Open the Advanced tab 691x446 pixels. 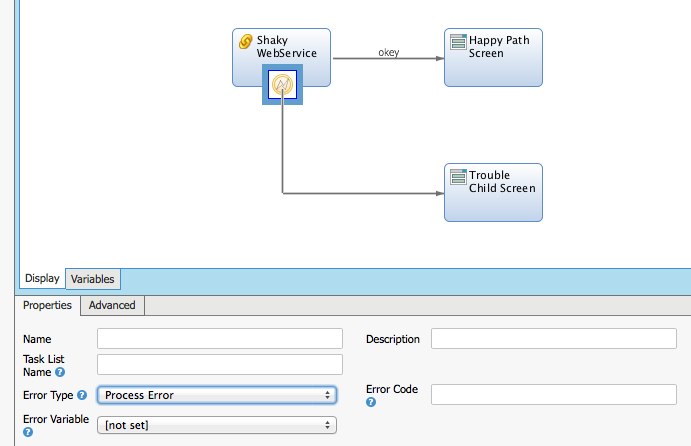click(x=112, y=305)
